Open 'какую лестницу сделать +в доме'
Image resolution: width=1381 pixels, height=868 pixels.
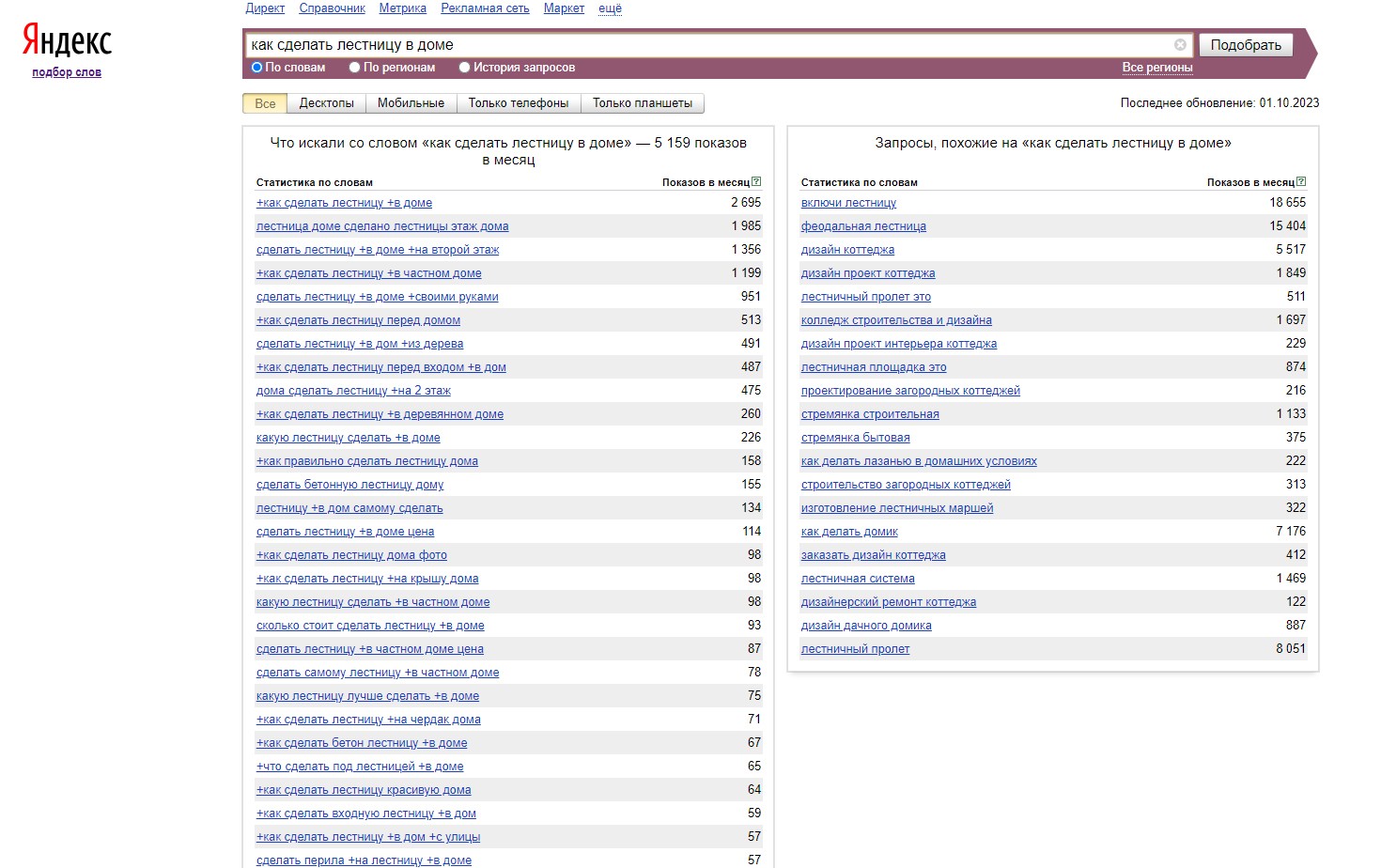(x=349, y=438)
